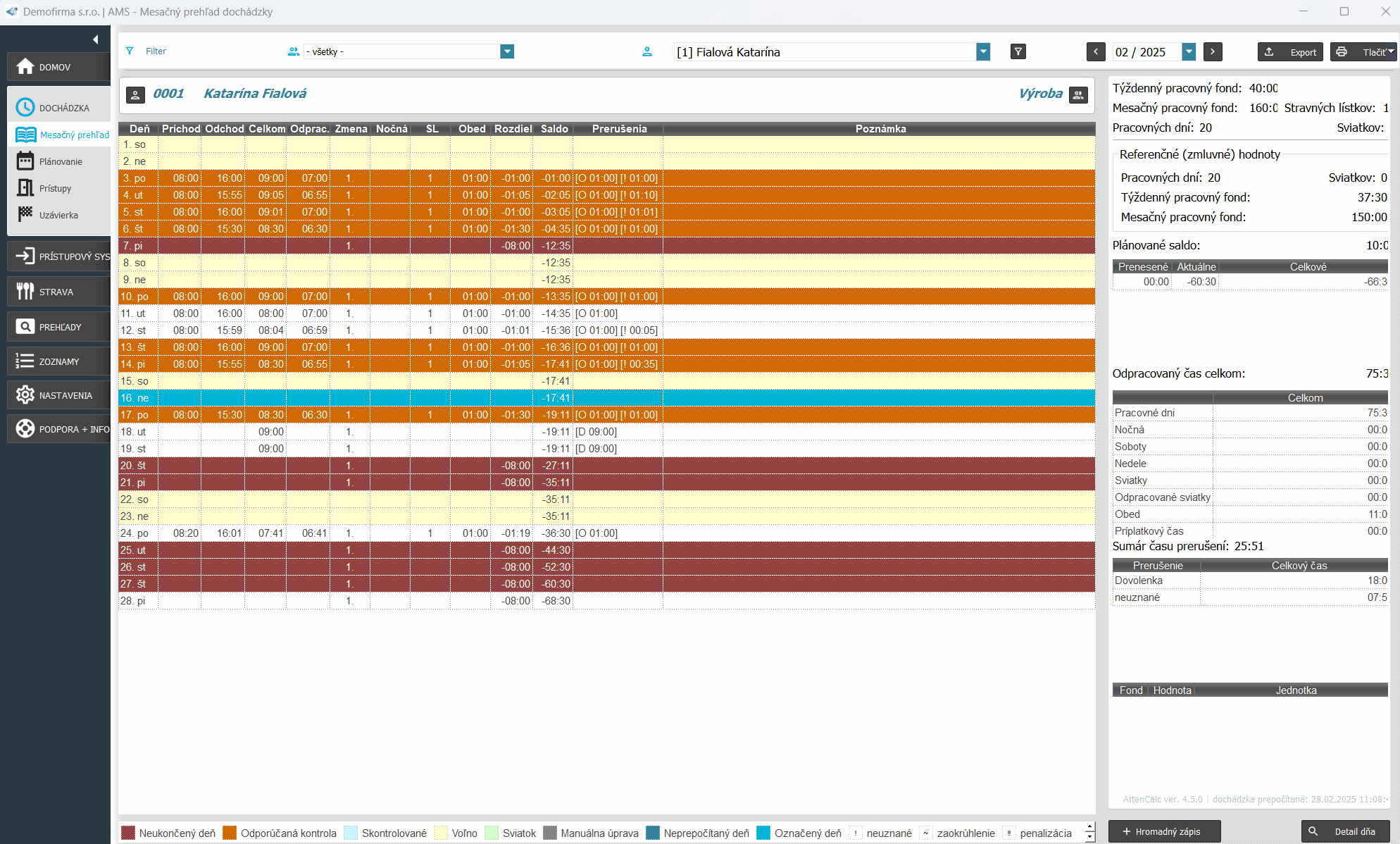Click the DOMOV home icon
This screenshot has width=1400, height=844.
click(x=25, y=67)
